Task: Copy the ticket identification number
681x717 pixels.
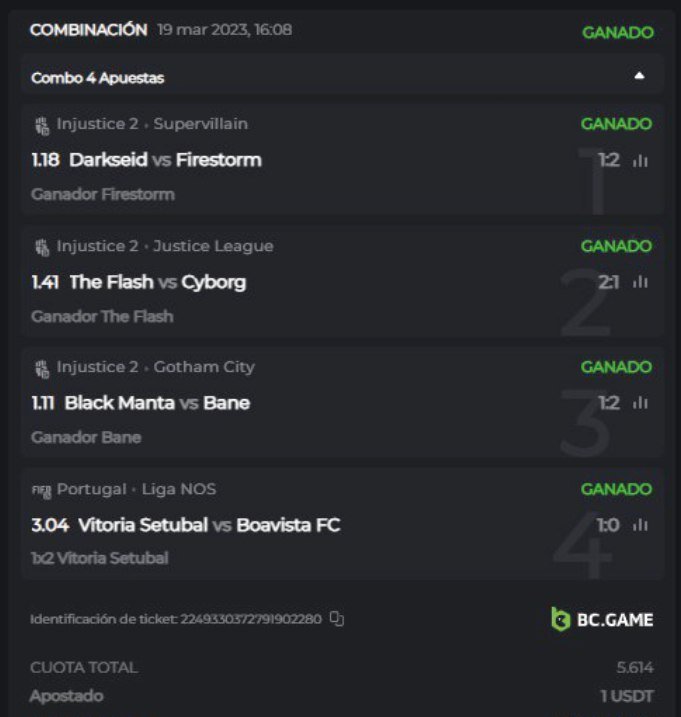Action: click(x=337, y=619)
